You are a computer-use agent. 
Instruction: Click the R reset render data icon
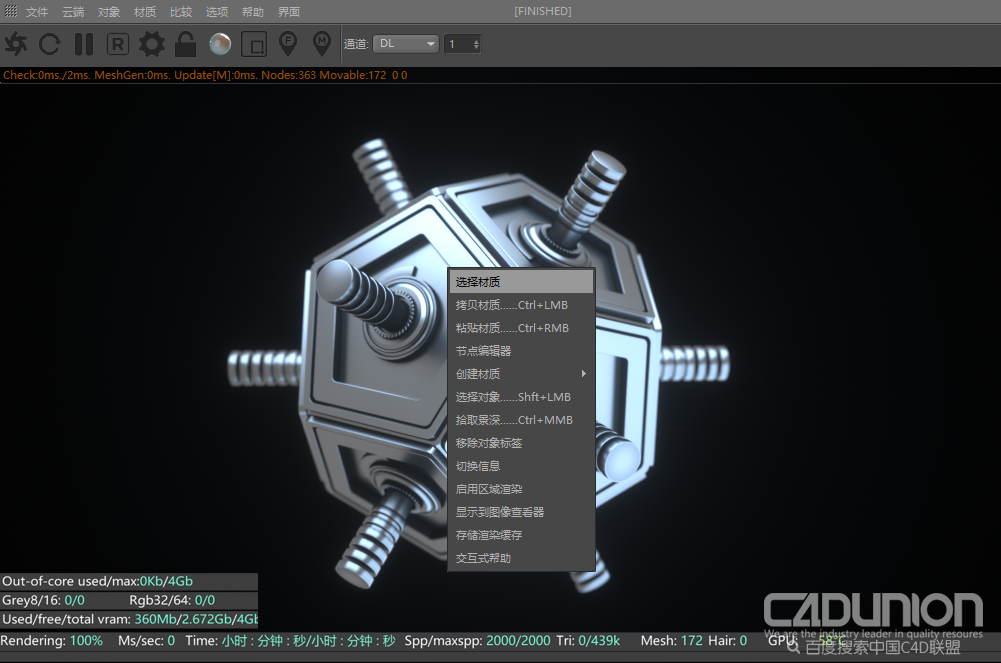pyautogui.click(x=117, y=44)
